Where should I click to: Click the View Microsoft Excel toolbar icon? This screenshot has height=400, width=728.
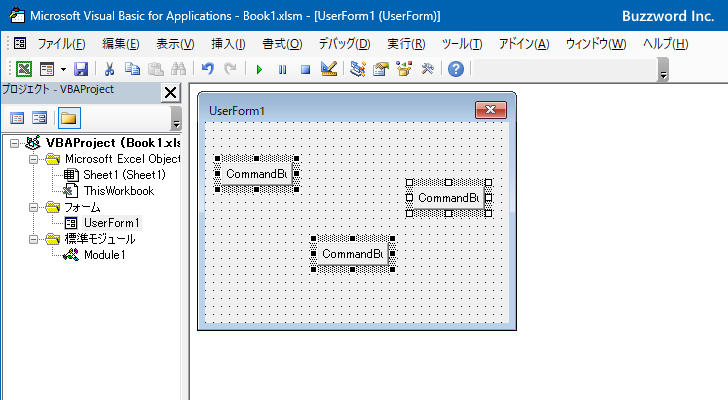click(24, 69)
